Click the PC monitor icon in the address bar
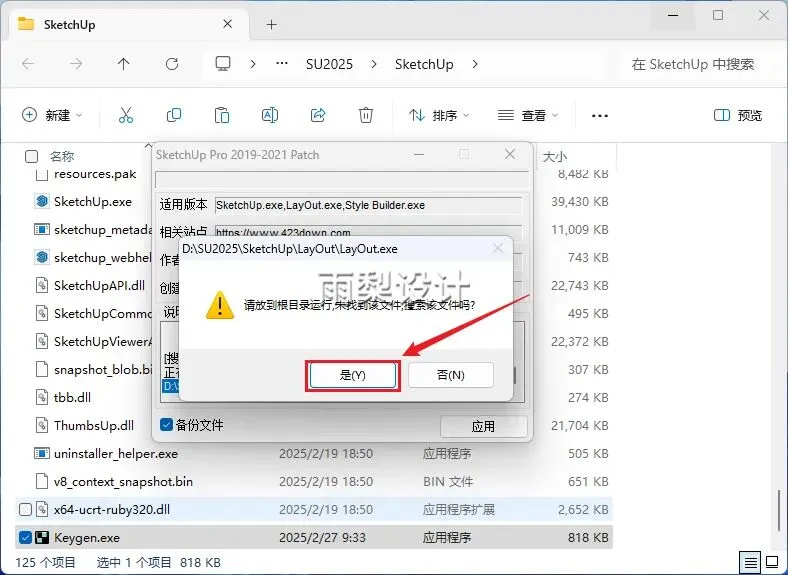 pyautogui.click(x=223, y=64)
